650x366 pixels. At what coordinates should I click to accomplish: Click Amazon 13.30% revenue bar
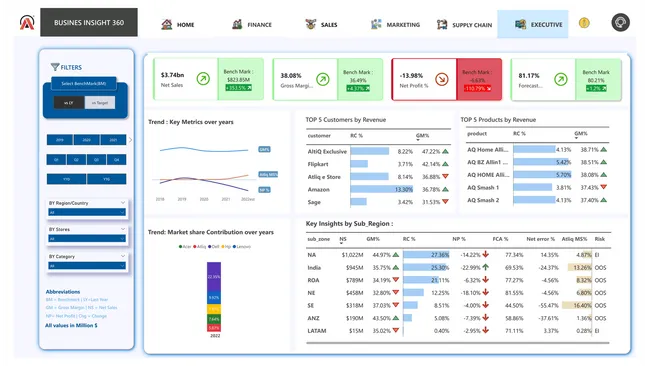(382, 189)
